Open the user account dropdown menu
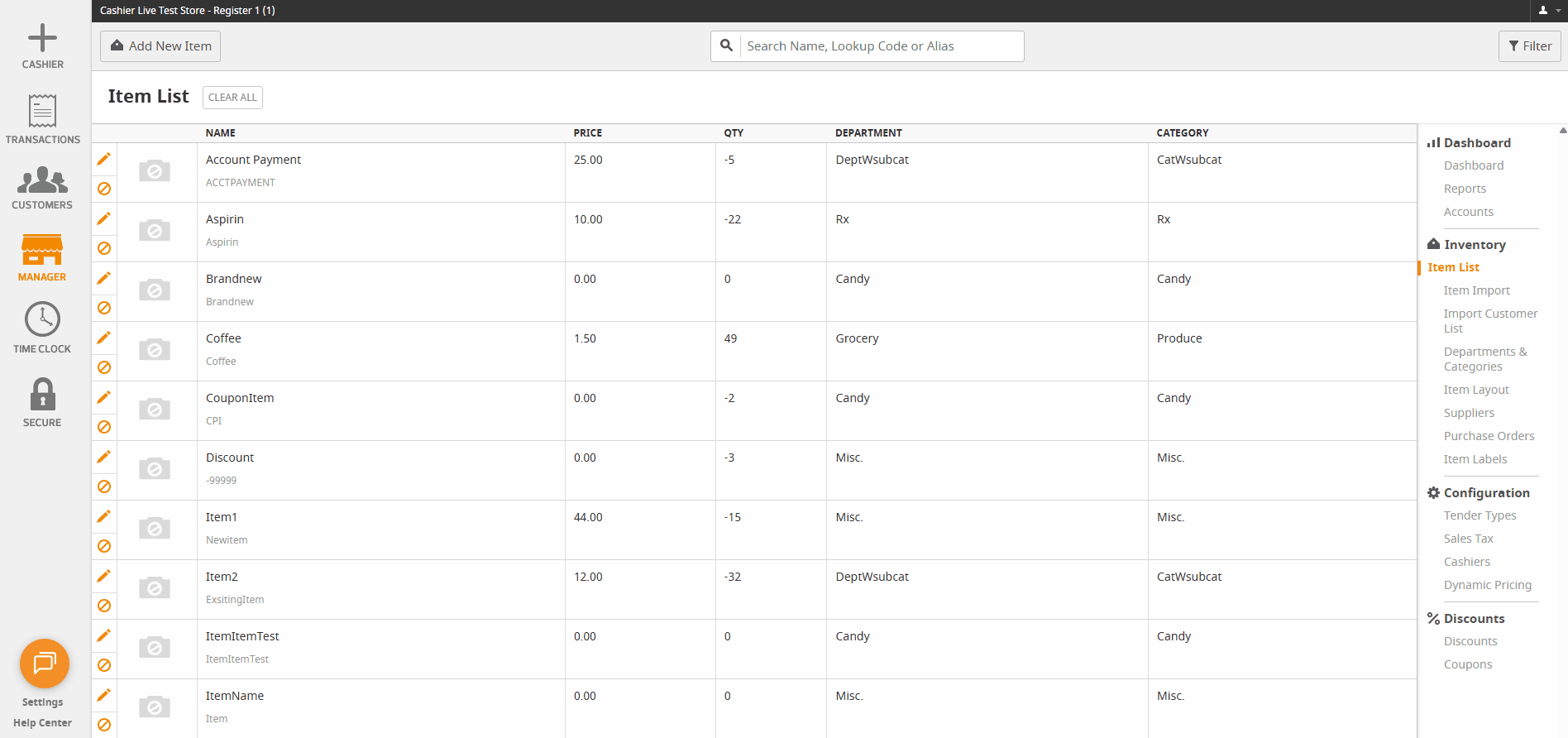This screenshot has height=738, width=1568. [x=1547, y=11]
